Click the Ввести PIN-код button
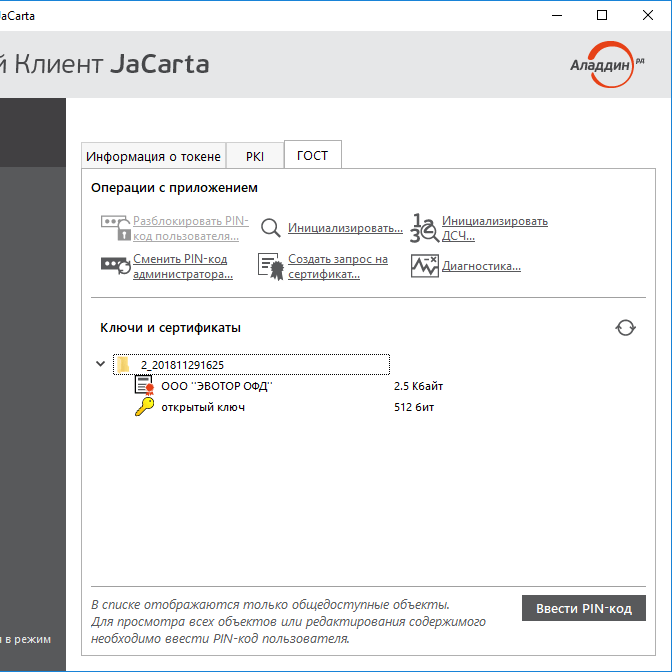This screenshot has height=672, width=672. (x=584, y=608)
